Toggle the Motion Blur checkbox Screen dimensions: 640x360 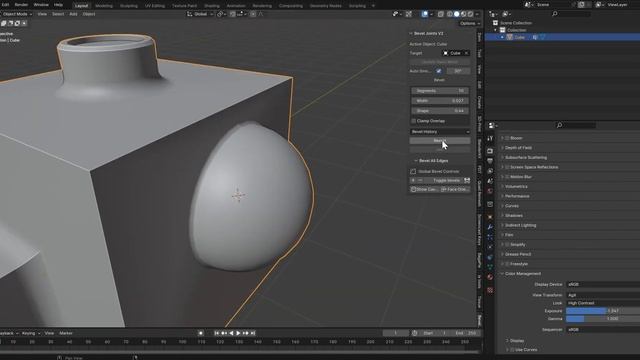coord(507,177)
